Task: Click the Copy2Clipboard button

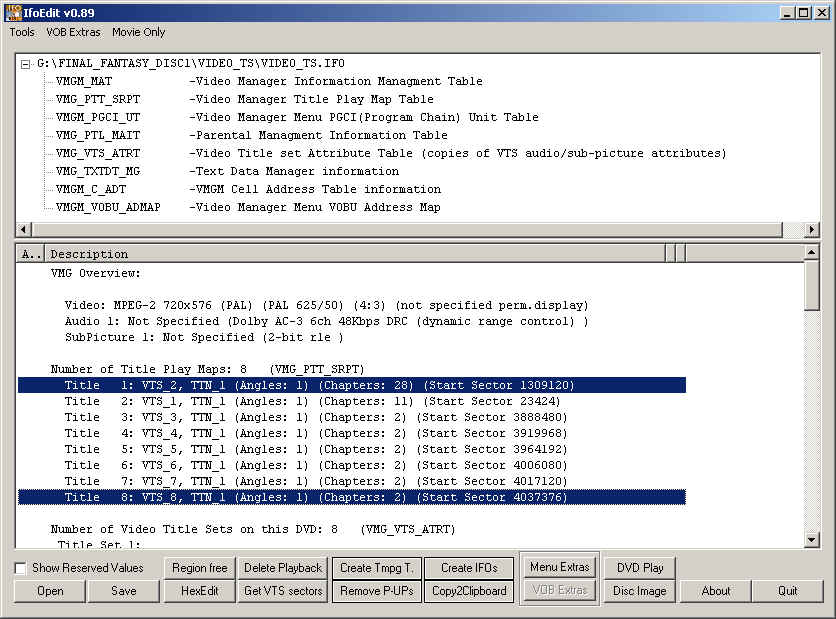Action: tap(469, 591)
